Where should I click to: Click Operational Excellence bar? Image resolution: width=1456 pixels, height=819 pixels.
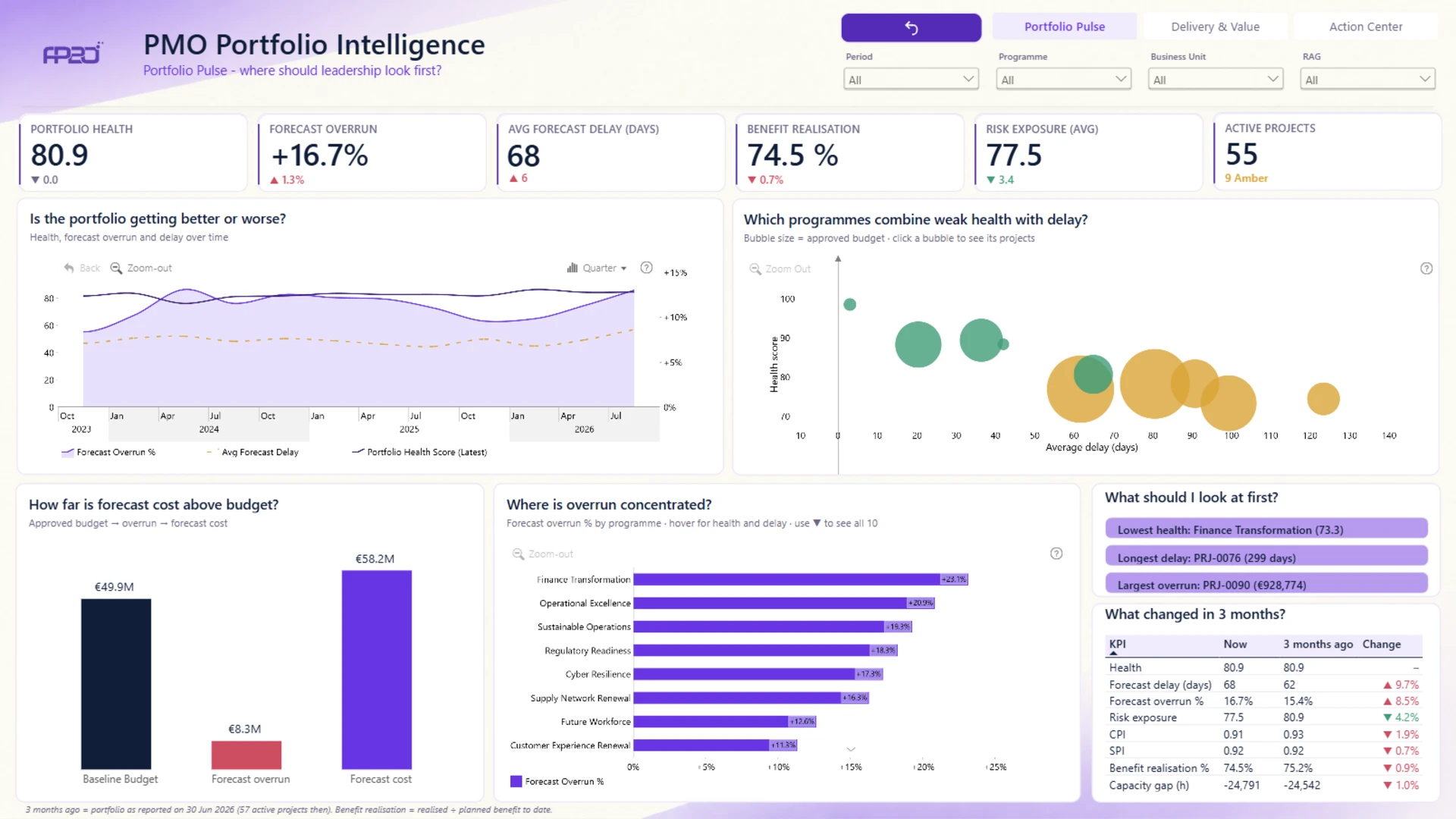[784, 603]
